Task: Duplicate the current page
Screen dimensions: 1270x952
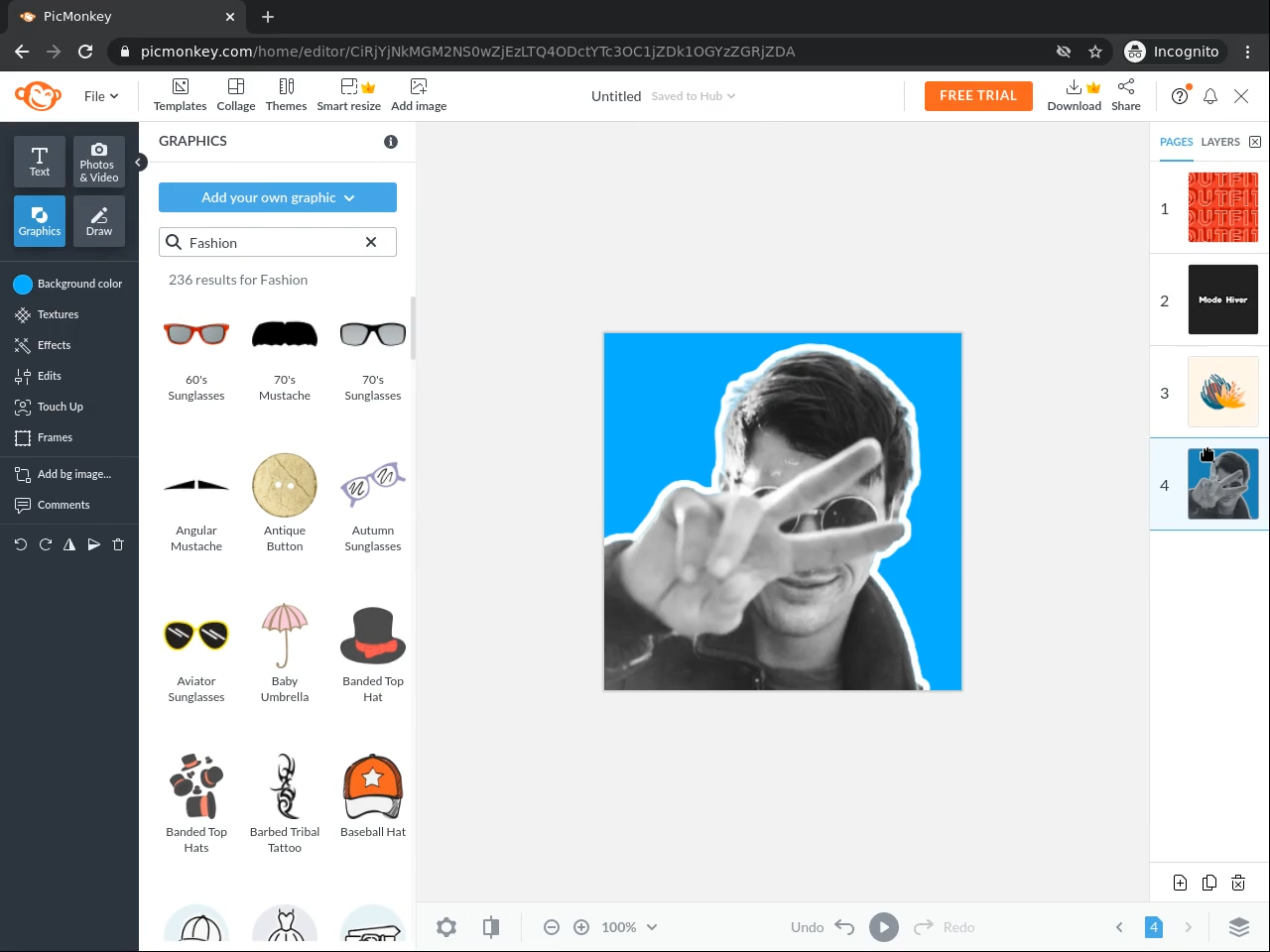Action: (1209, 883)
